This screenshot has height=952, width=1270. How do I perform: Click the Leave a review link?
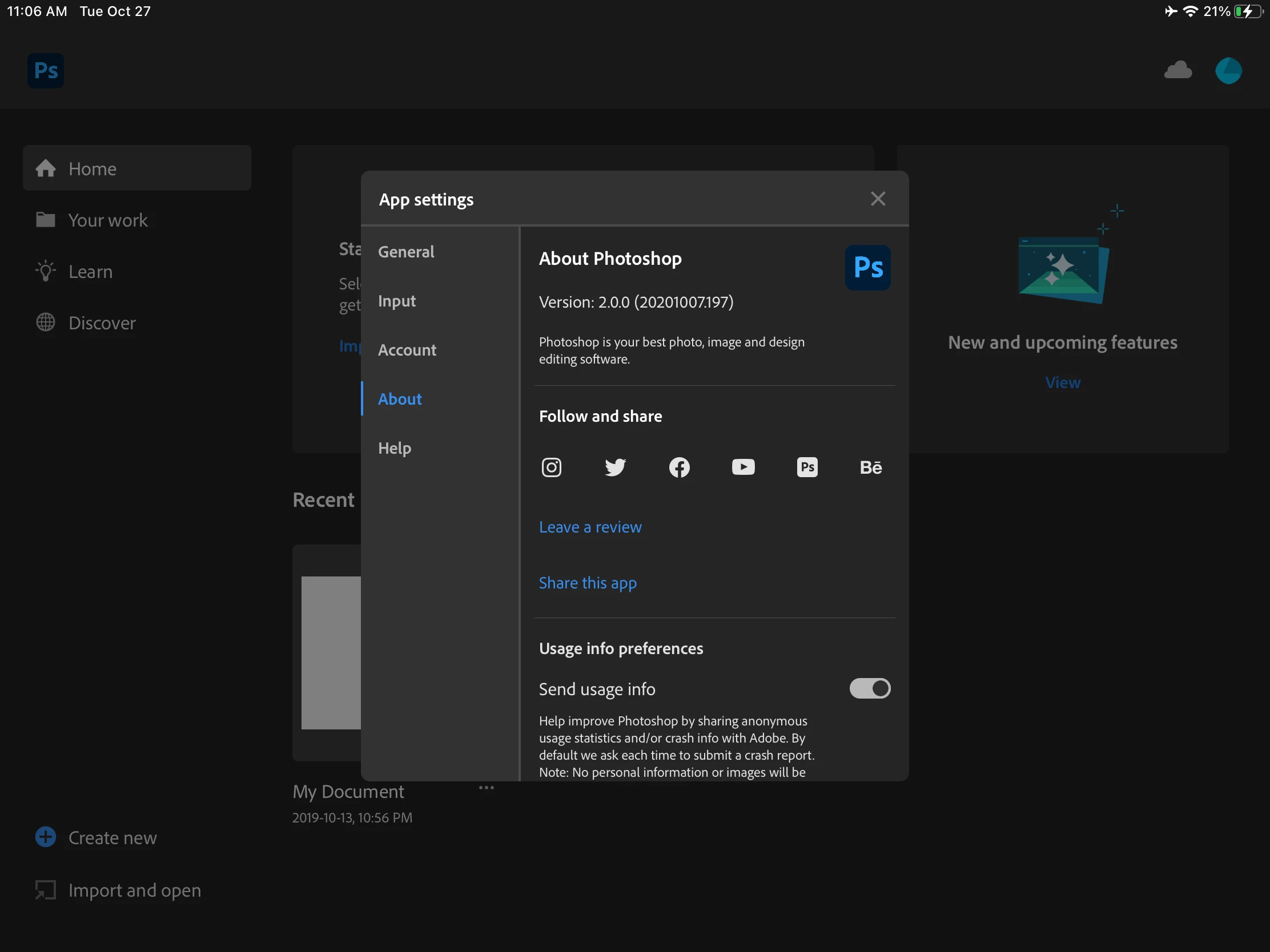point(590,527)
